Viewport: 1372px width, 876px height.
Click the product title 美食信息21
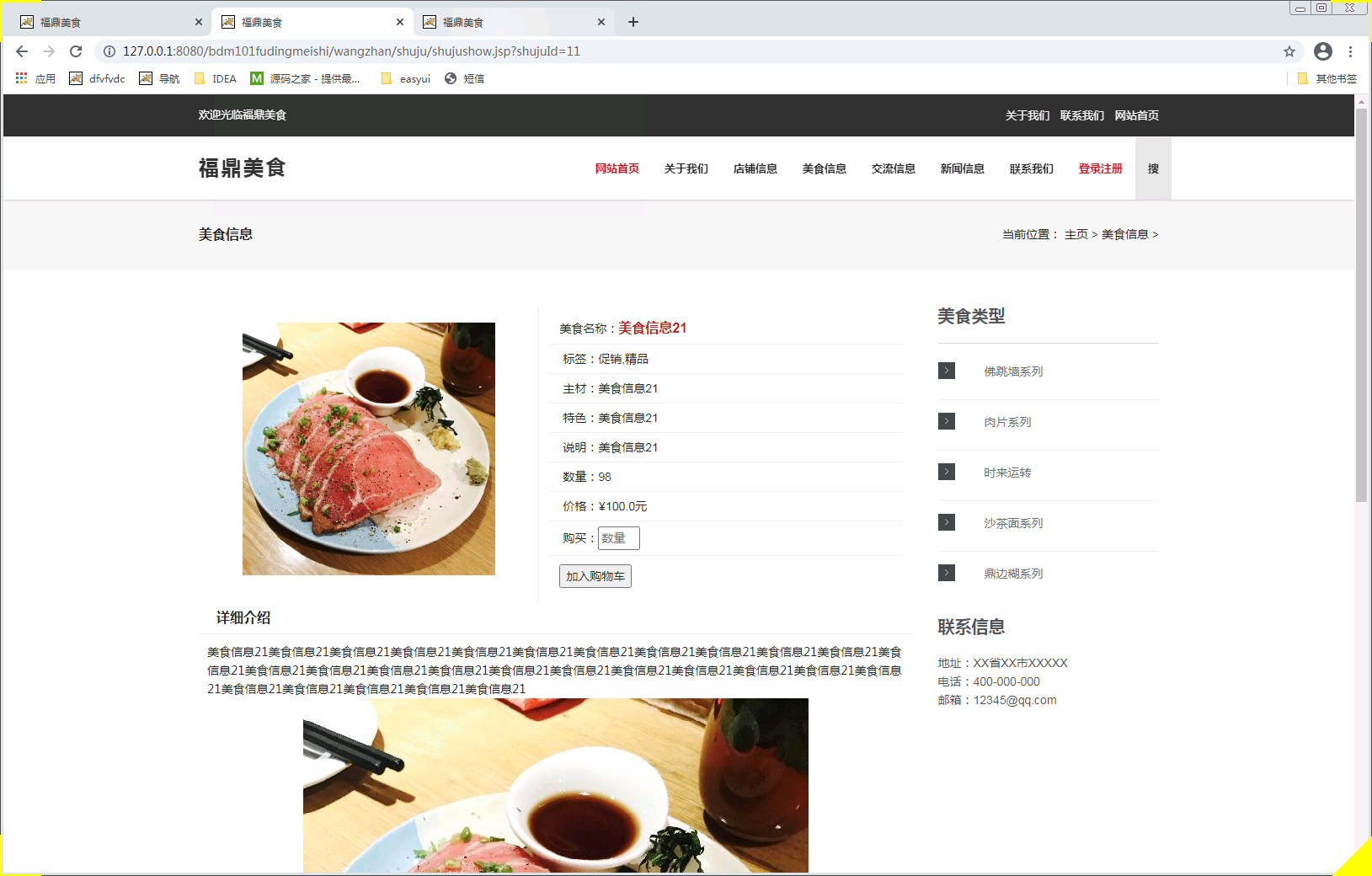tap(653, 328)
